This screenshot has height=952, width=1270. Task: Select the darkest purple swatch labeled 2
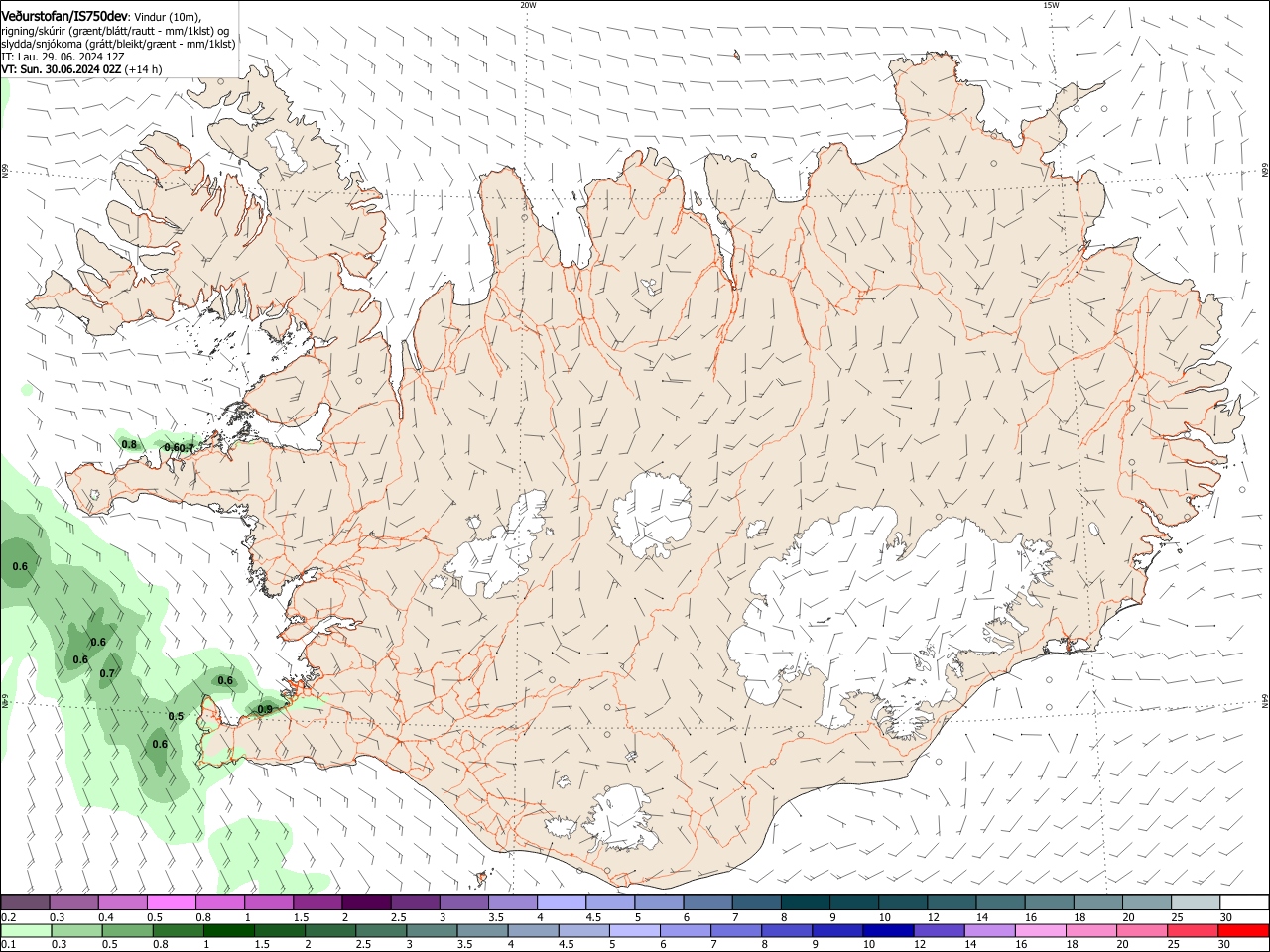364,902
